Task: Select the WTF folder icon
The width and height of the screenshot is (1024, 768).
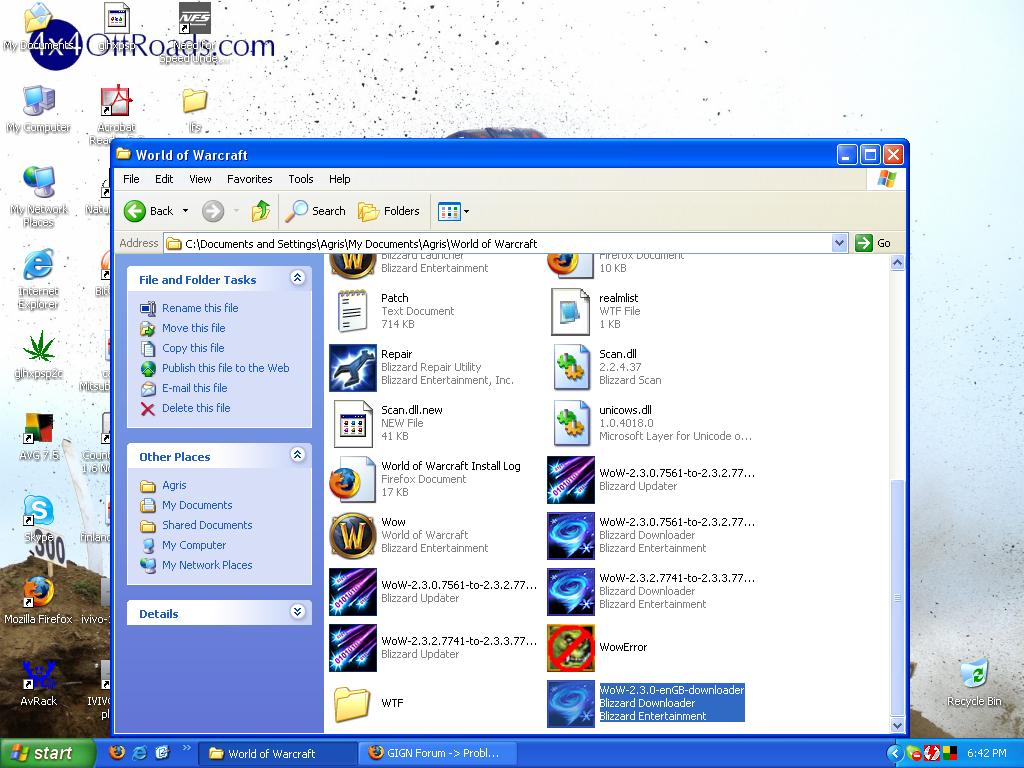Action: pos(352,703)
